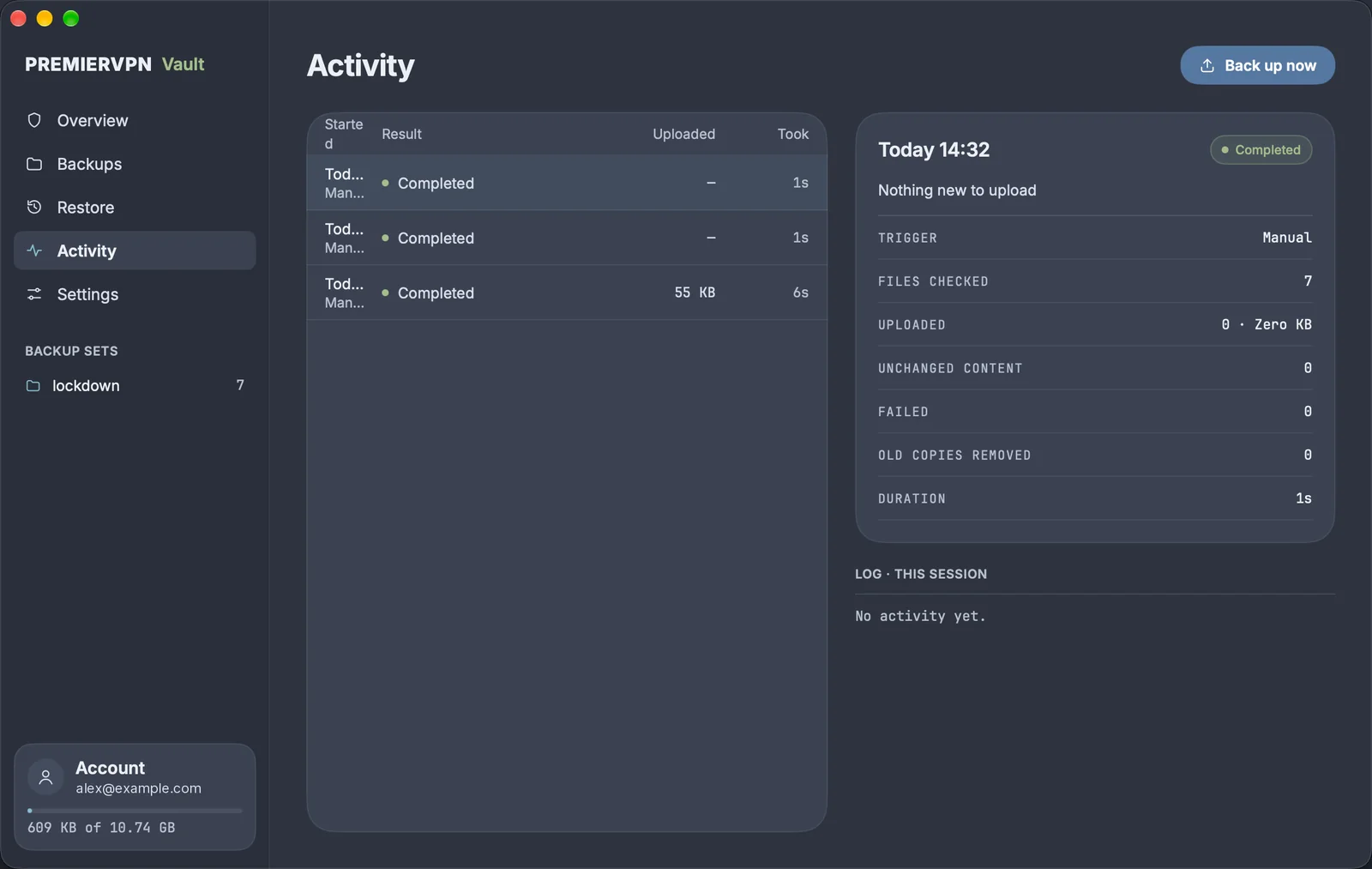Click the 609 KB of 10.74 GB text

point(101,828)
